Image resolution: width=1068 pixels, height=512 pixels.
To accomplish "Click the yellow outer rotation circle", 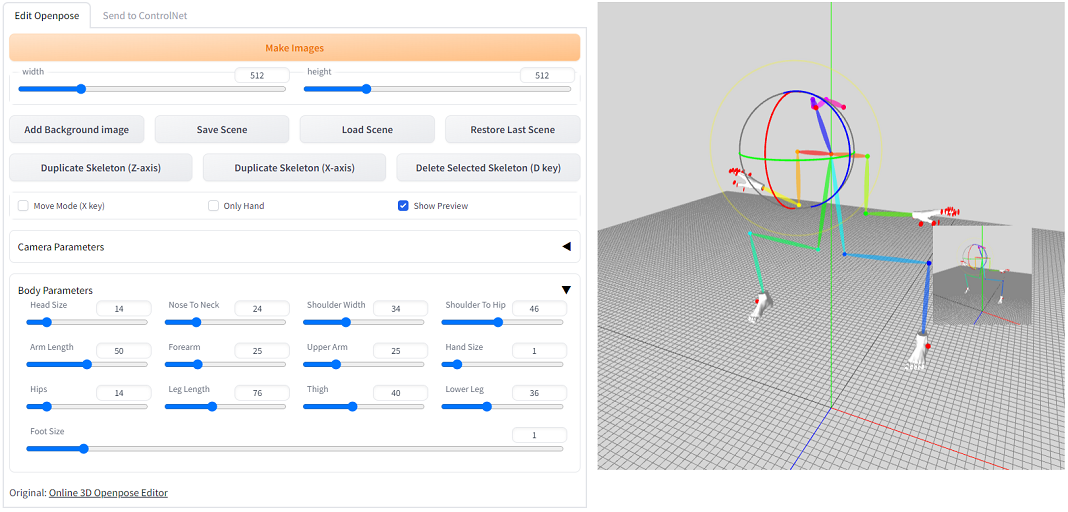I will (711, 146).
